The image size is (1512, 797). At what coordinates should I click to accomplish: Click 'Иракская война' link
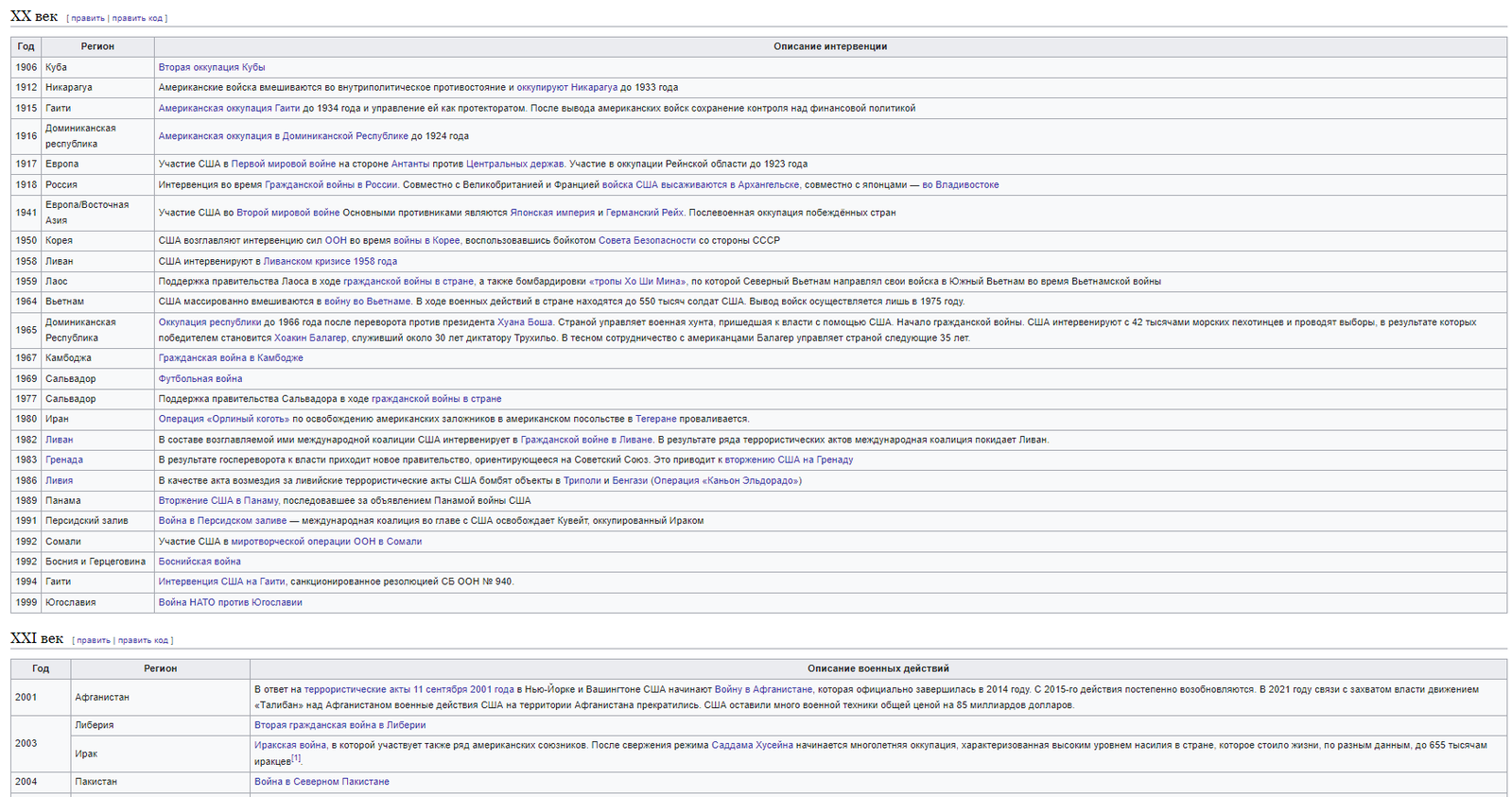290,745
